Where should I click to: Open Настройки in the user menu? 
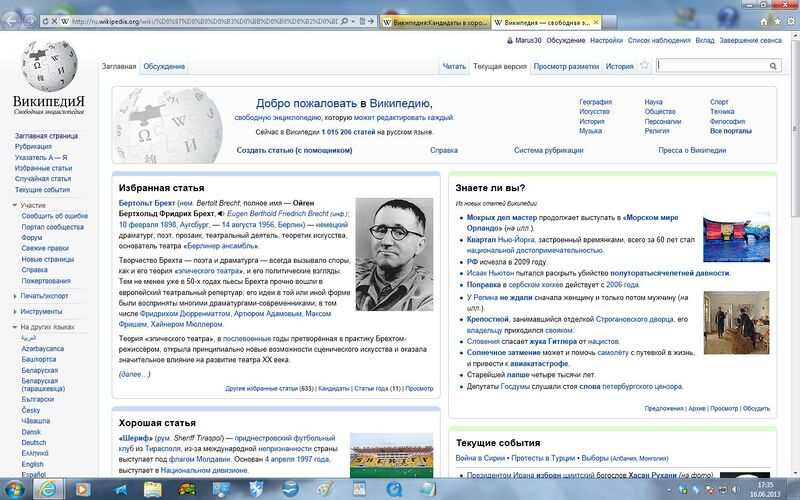pyautogui.click(x=606, y=40)
